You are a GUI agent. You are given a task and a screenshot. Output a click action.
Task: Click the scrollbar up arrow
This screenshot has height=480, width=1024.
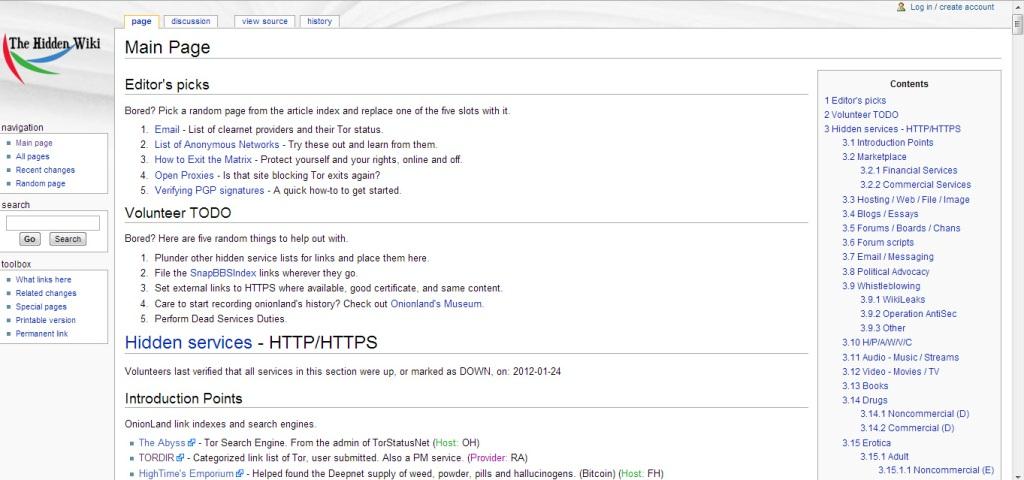pos(1017,7)
